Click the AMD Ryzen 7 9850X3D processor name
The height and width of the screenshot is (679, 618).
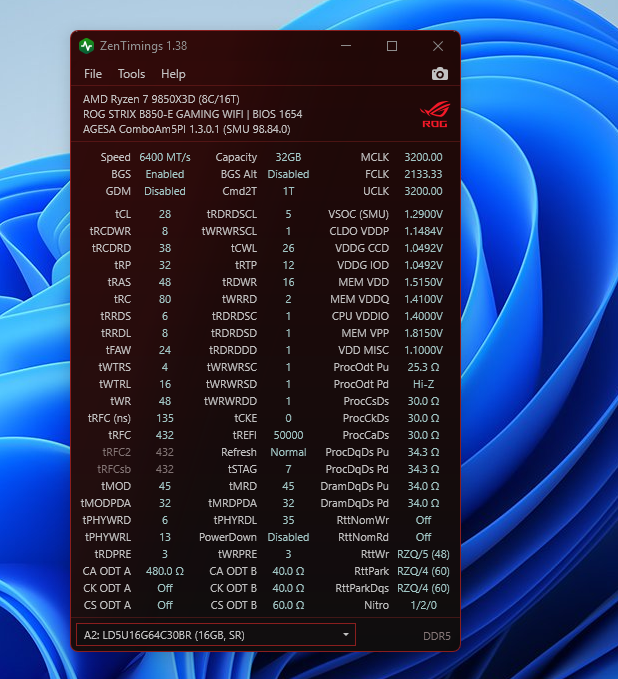[x=161, y=99]
